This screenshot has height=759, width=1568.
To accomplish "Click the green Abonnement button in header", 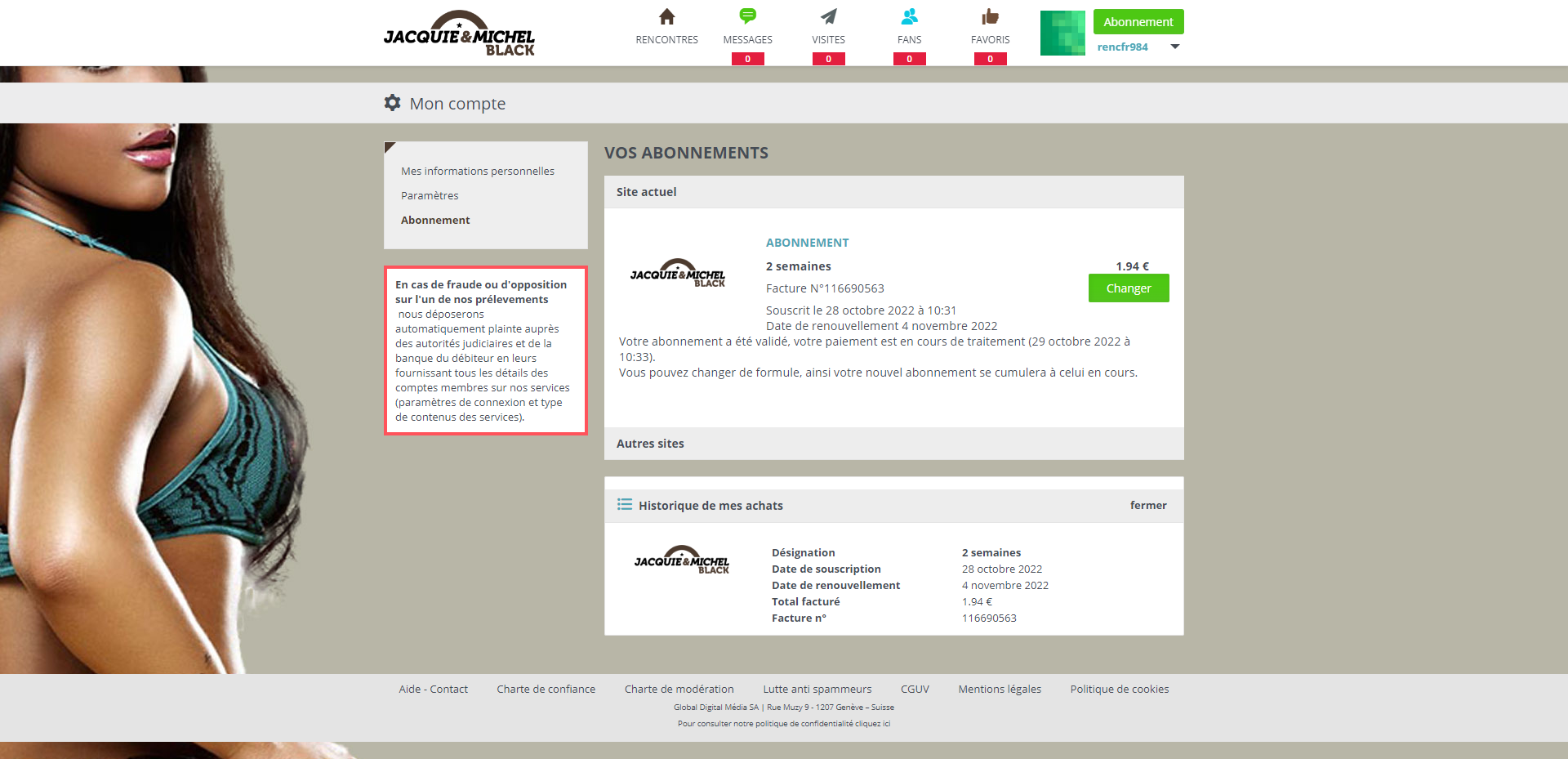I will [1138, 22].
